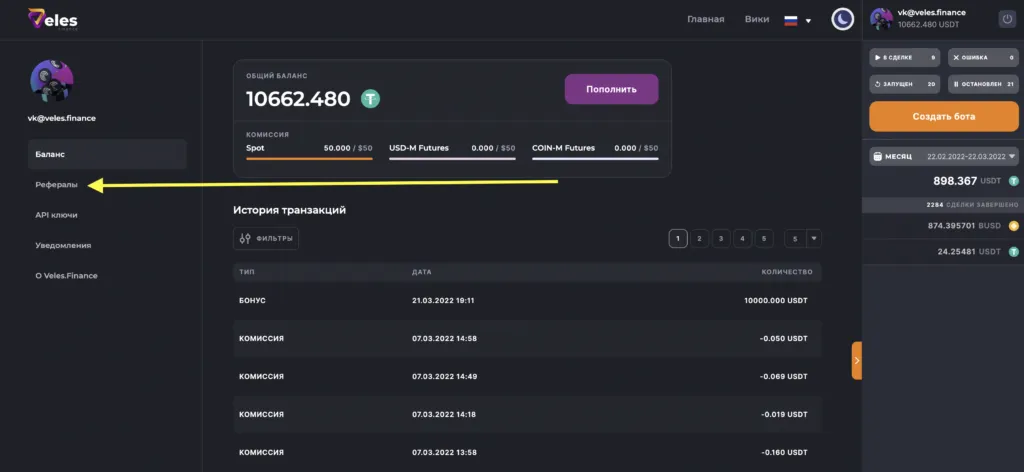Click the Veles logo in header
This screenshot has width=1024, height=472.
click(x=53, y=20)
